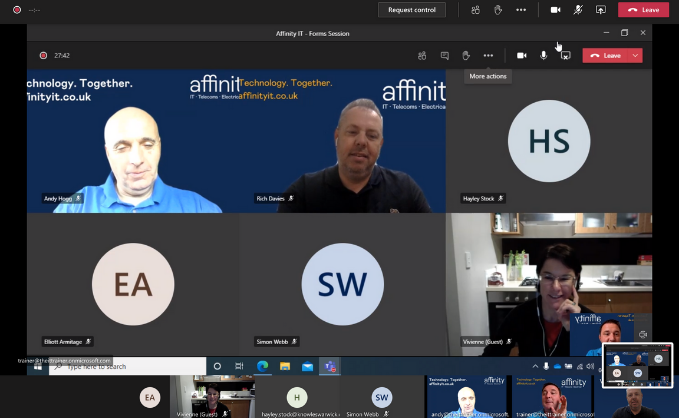Switch to Microsoft Teams on the taskbar
This screenshot has width=679, height=418.
pos(330,366)
